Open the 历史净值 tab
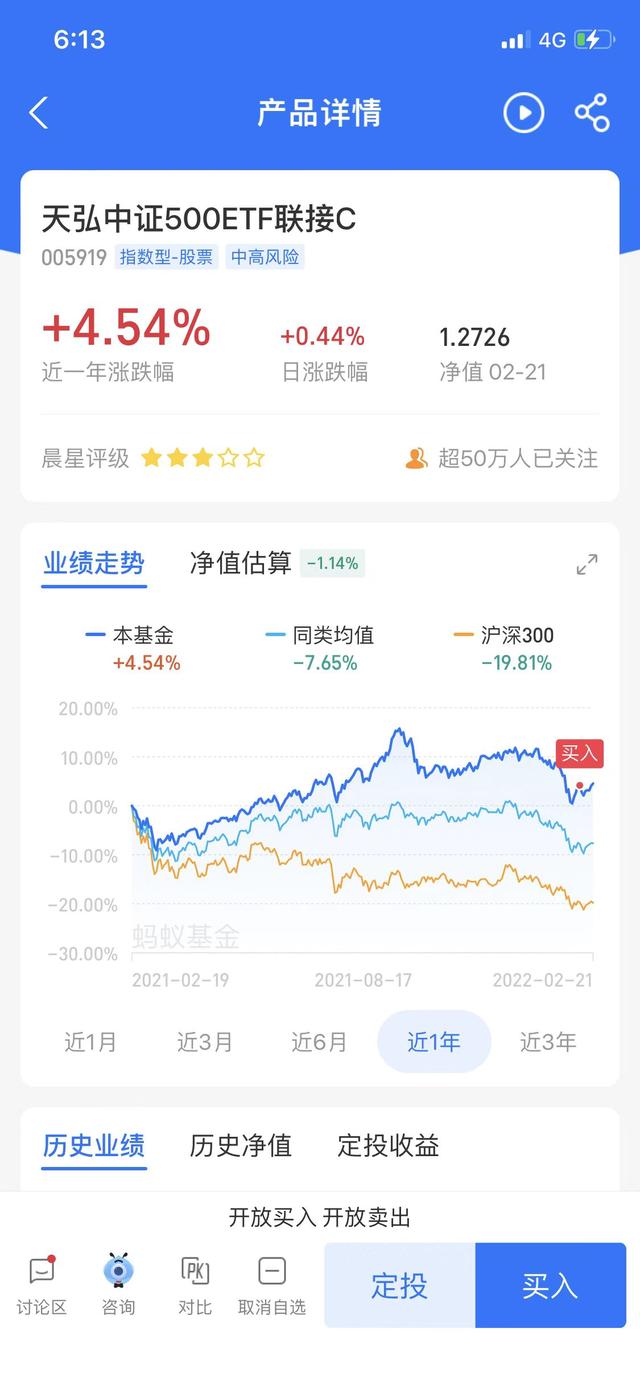640x1386 pixels. point(241,1145)
